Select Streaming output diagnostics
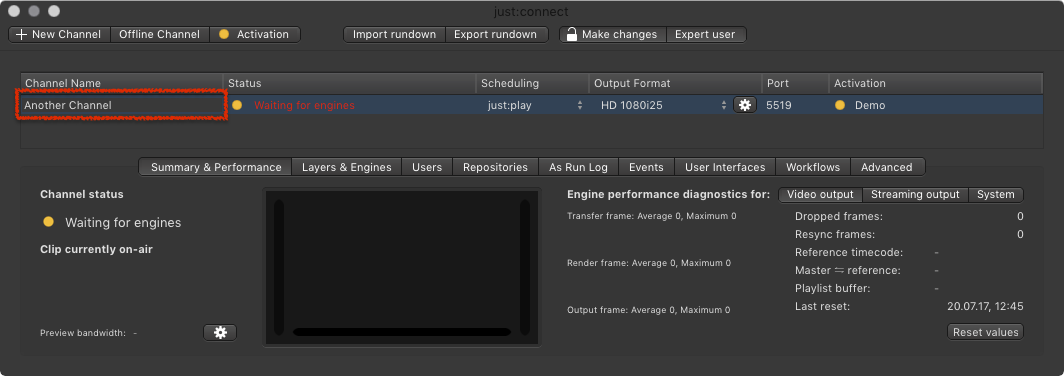The width and height of the screenshot is (1064, 376). click(915, 195)
